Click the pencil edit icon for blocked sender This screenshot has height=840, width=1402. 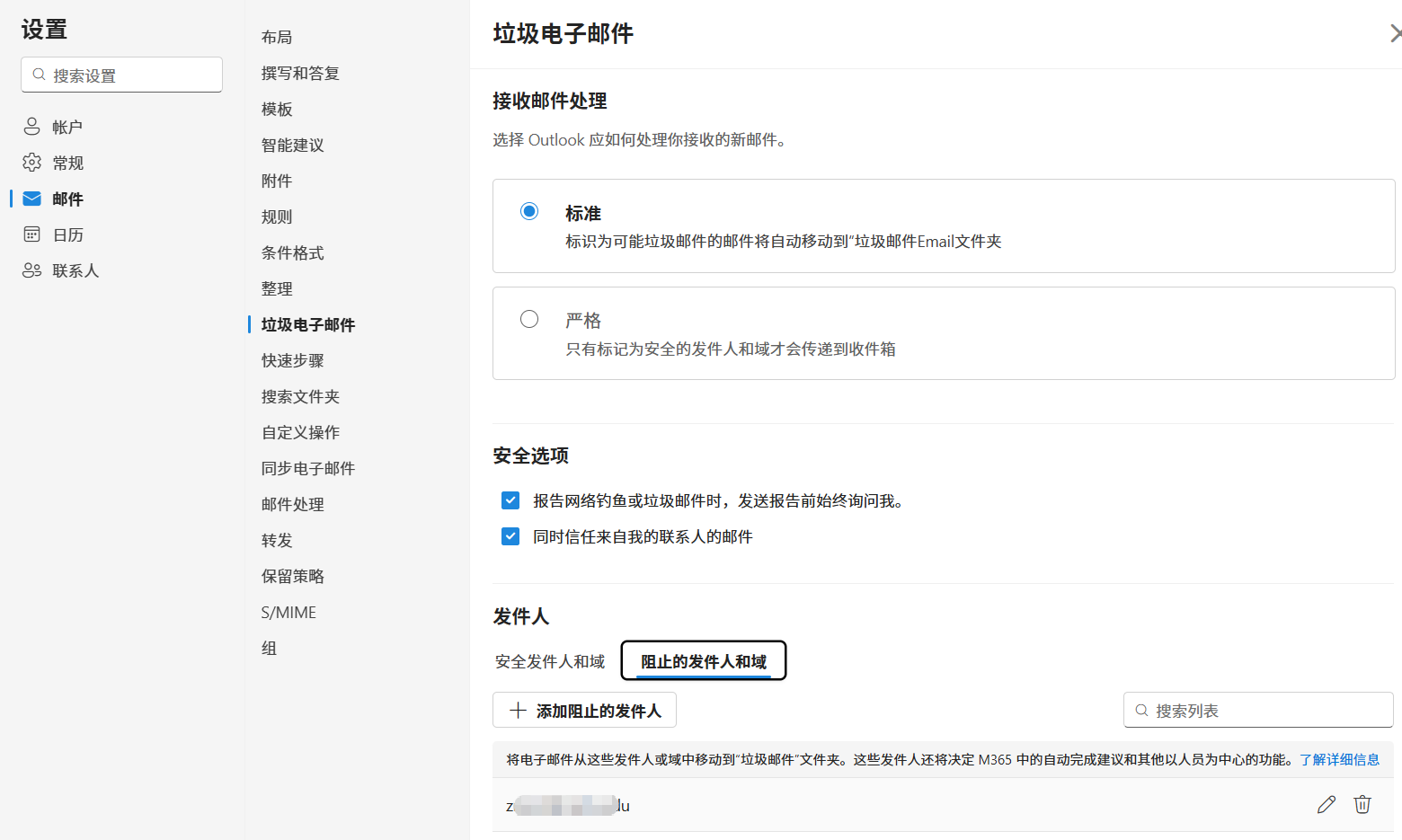(x=1326, y=805)
